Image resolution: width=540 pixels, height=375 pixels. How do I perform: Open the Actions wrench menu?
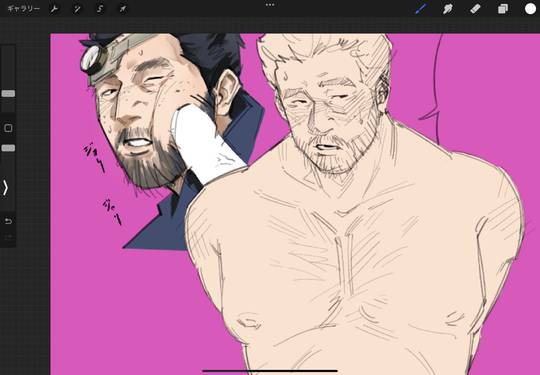(54, 9)
